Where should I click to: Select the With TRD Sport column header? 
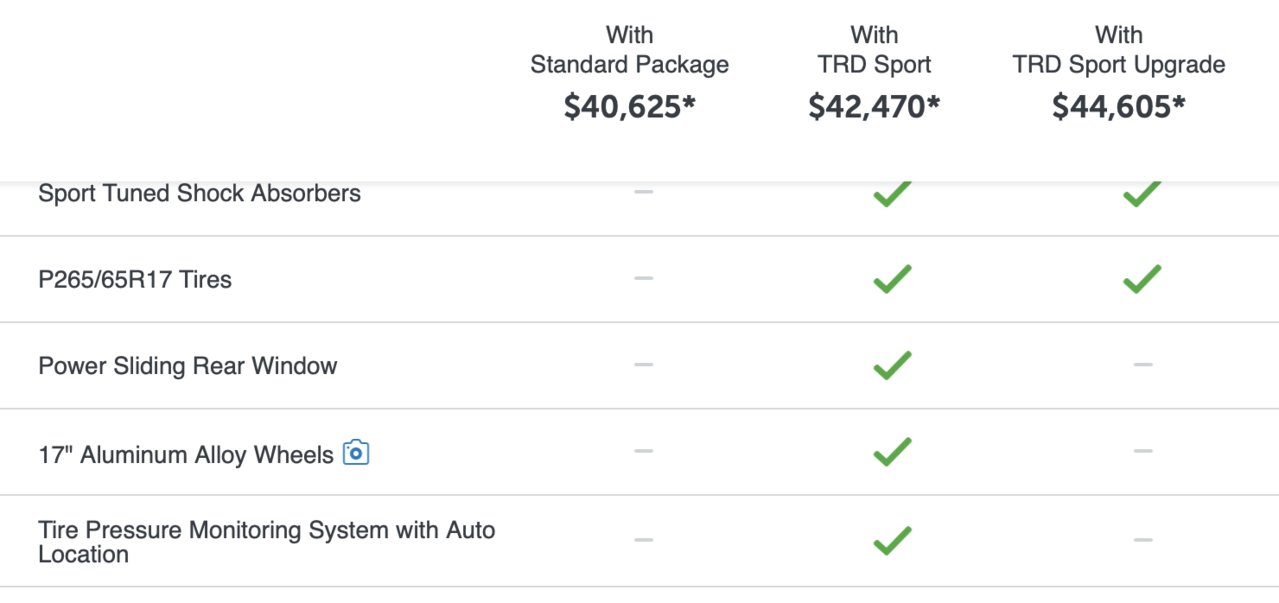pyautogui.click(x=874, y=50)
